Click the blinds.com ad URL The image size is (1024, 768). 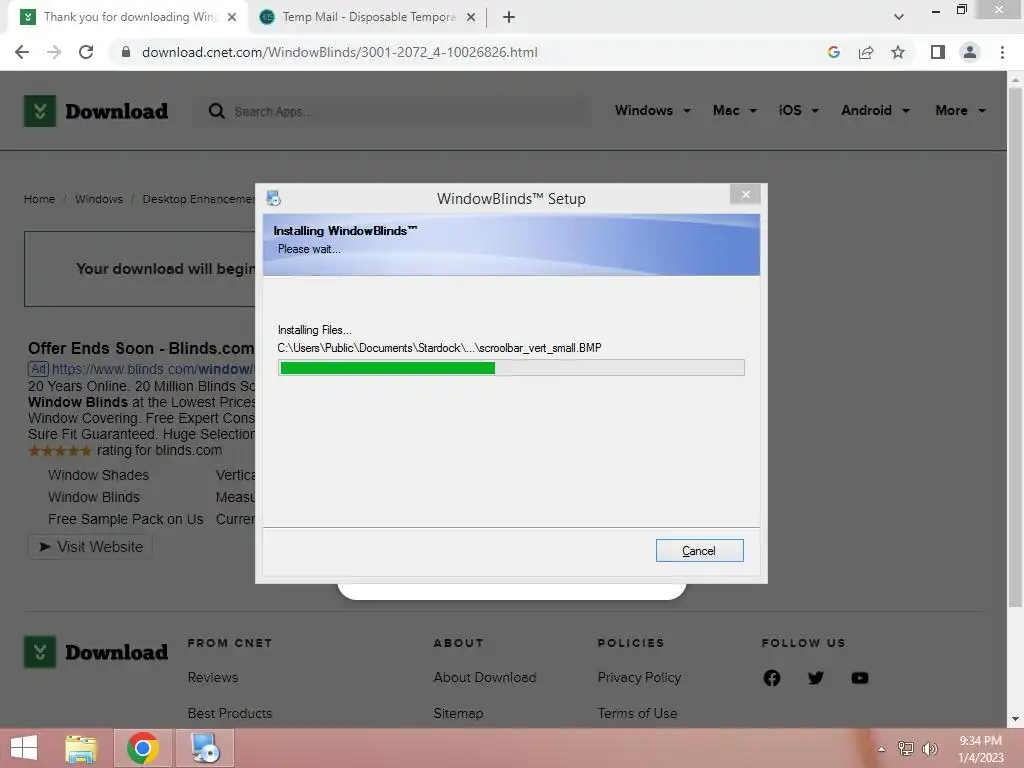point(153,369)
